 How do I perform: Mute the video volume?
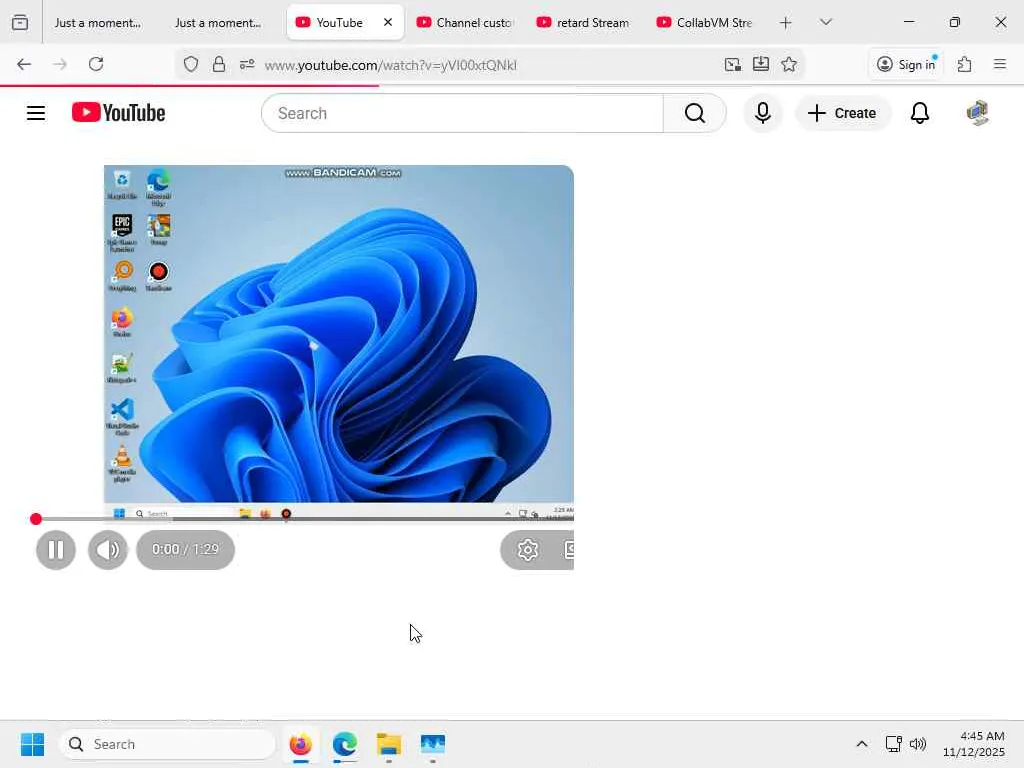(108, 550)
